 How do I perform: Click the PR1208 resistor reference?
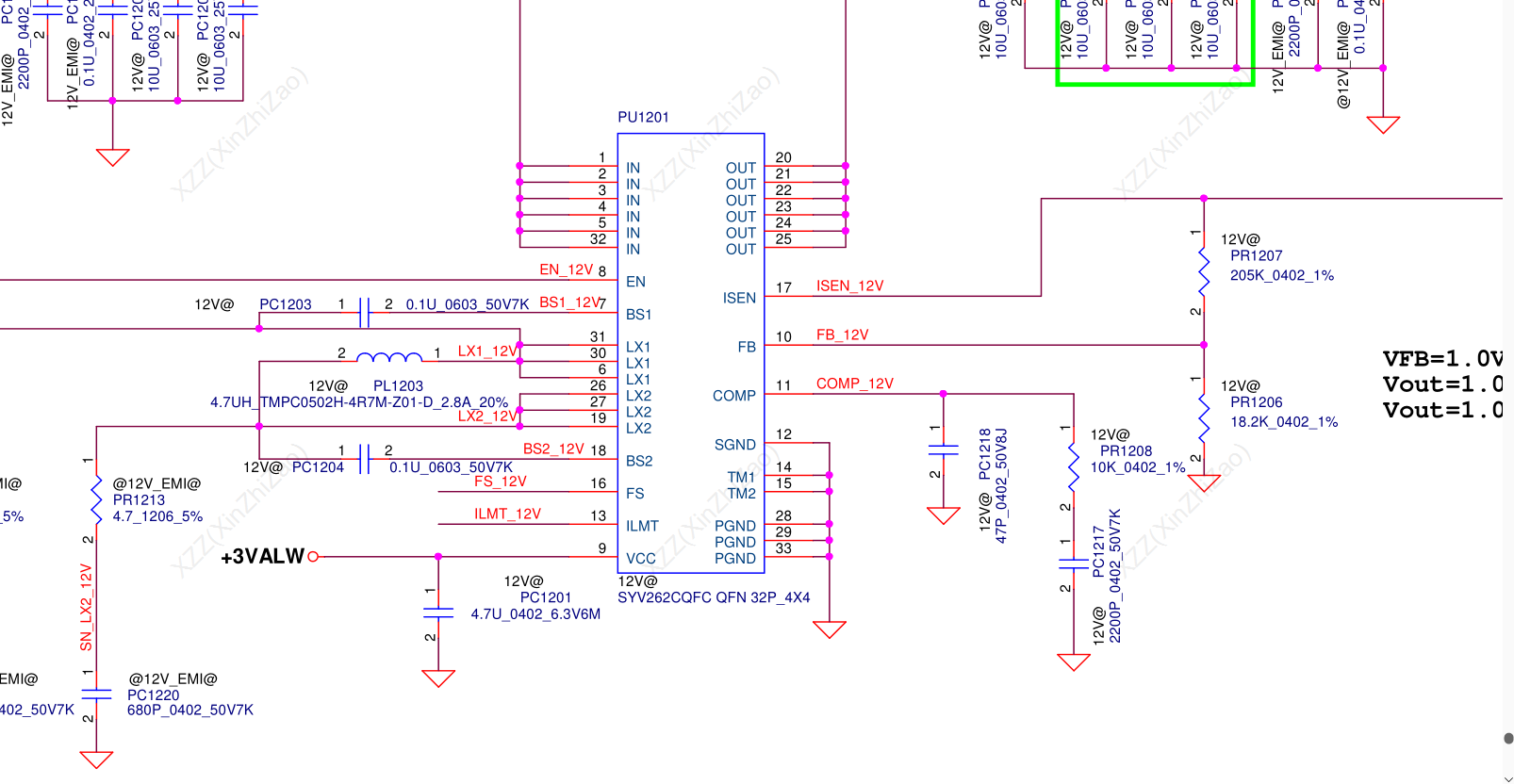pyautogui.click(x=1126, y=451)
